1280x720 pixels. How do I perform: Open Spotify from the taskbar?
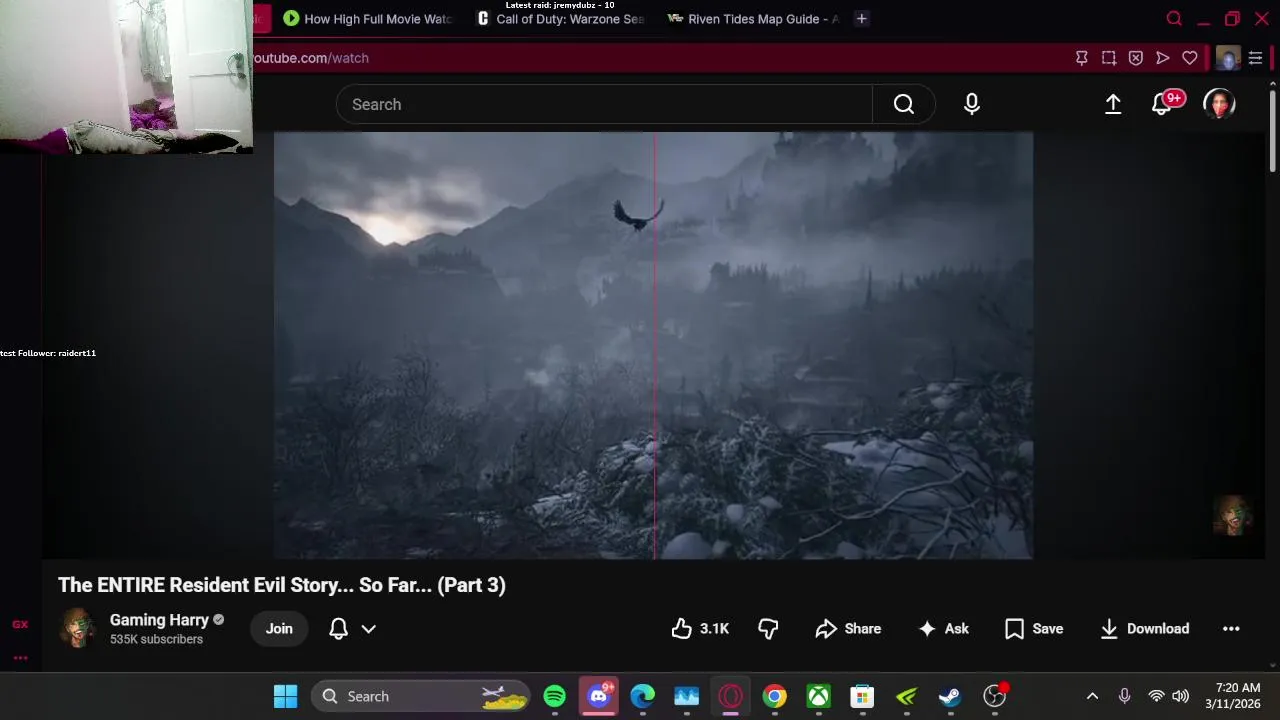coord(555,696)
